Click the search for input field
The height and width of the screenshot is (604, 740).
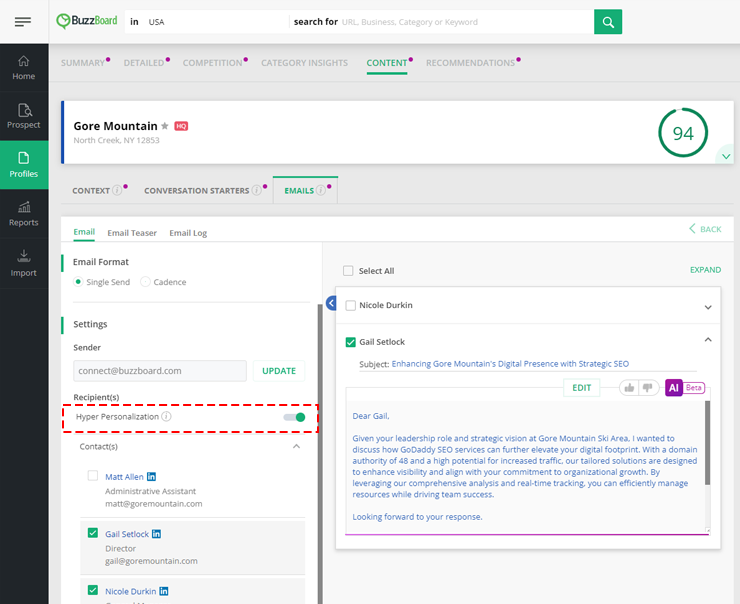[x=441, y=22]
